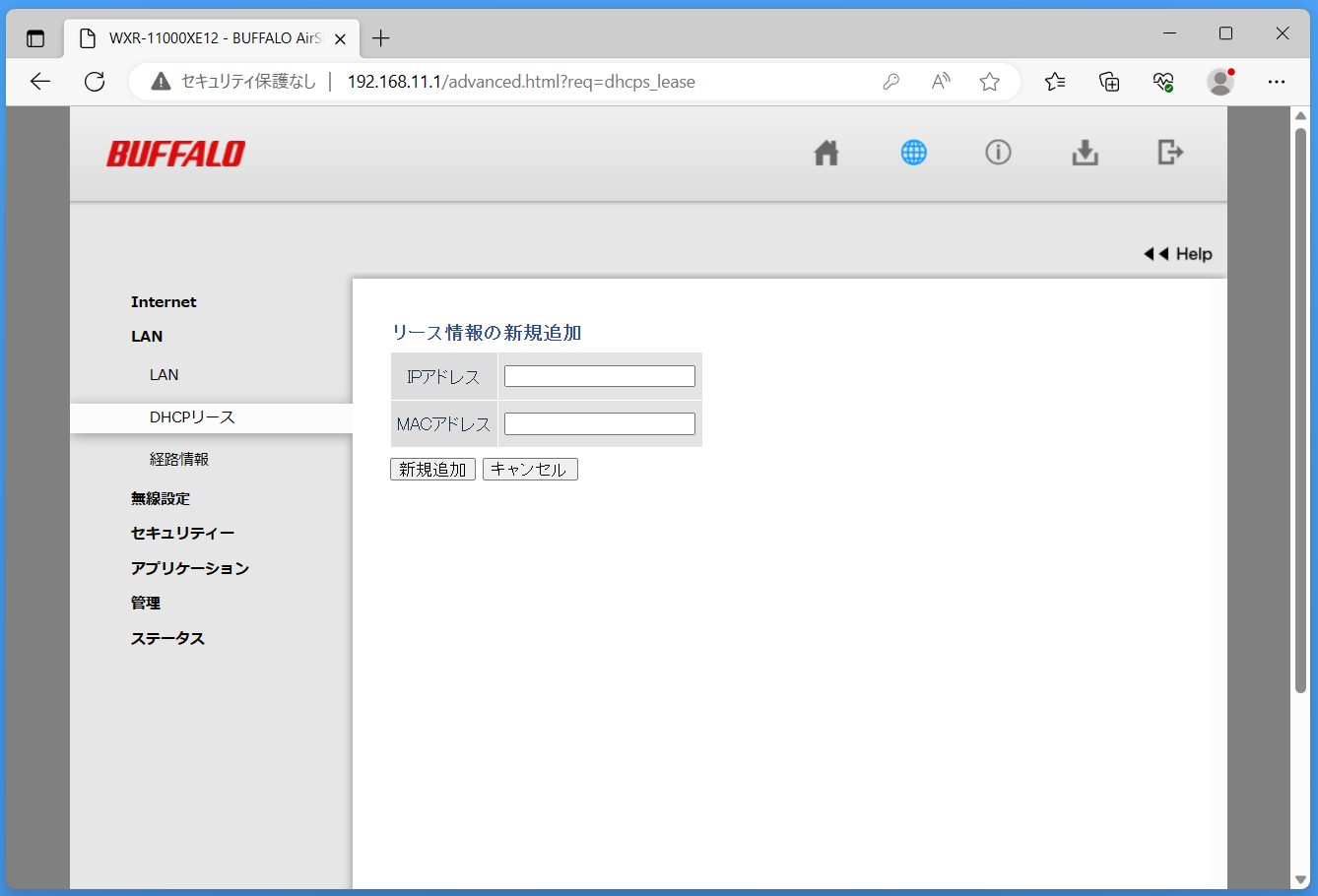Click the scrollbar up arrow
Viewport: 1318px width, 896px height.
(1300, 116)
